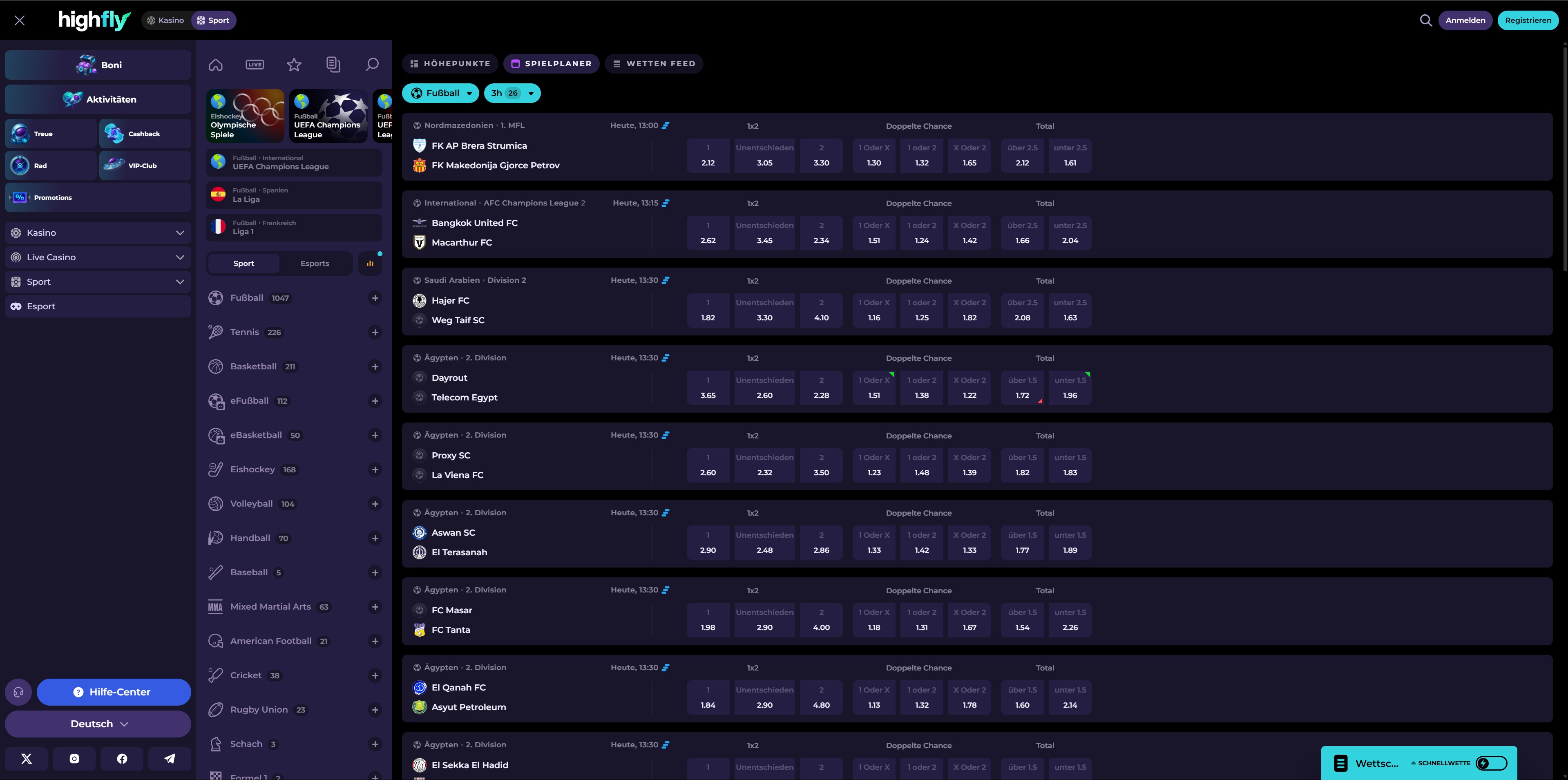1568x780 pixels.
Task: Select the LIVE events icon
Action: (x=255, y=64)
